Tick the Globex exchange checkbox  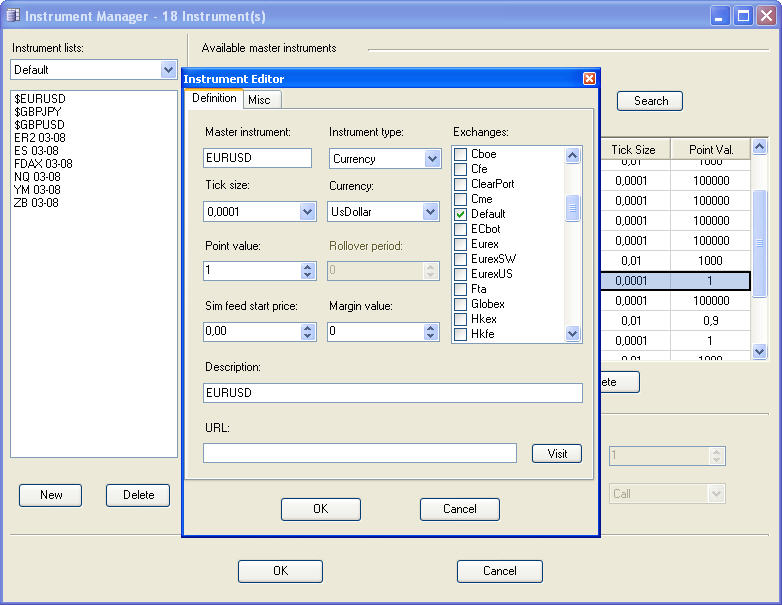461,304
